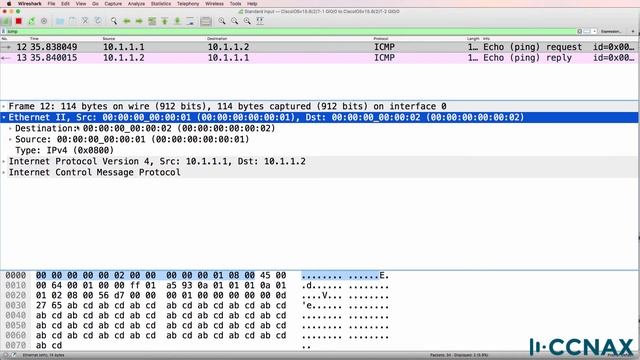Open the Wireless menu

214,4
